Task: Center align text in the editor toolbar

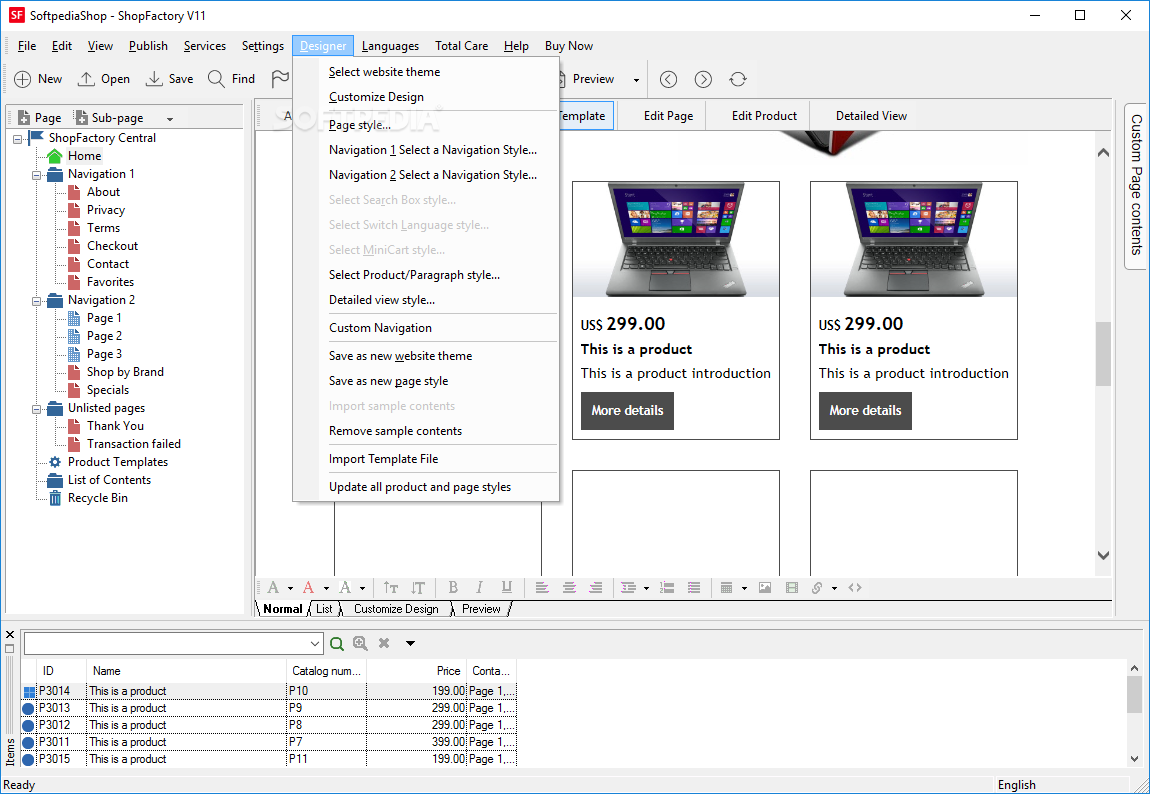Action: coord(569,587)
